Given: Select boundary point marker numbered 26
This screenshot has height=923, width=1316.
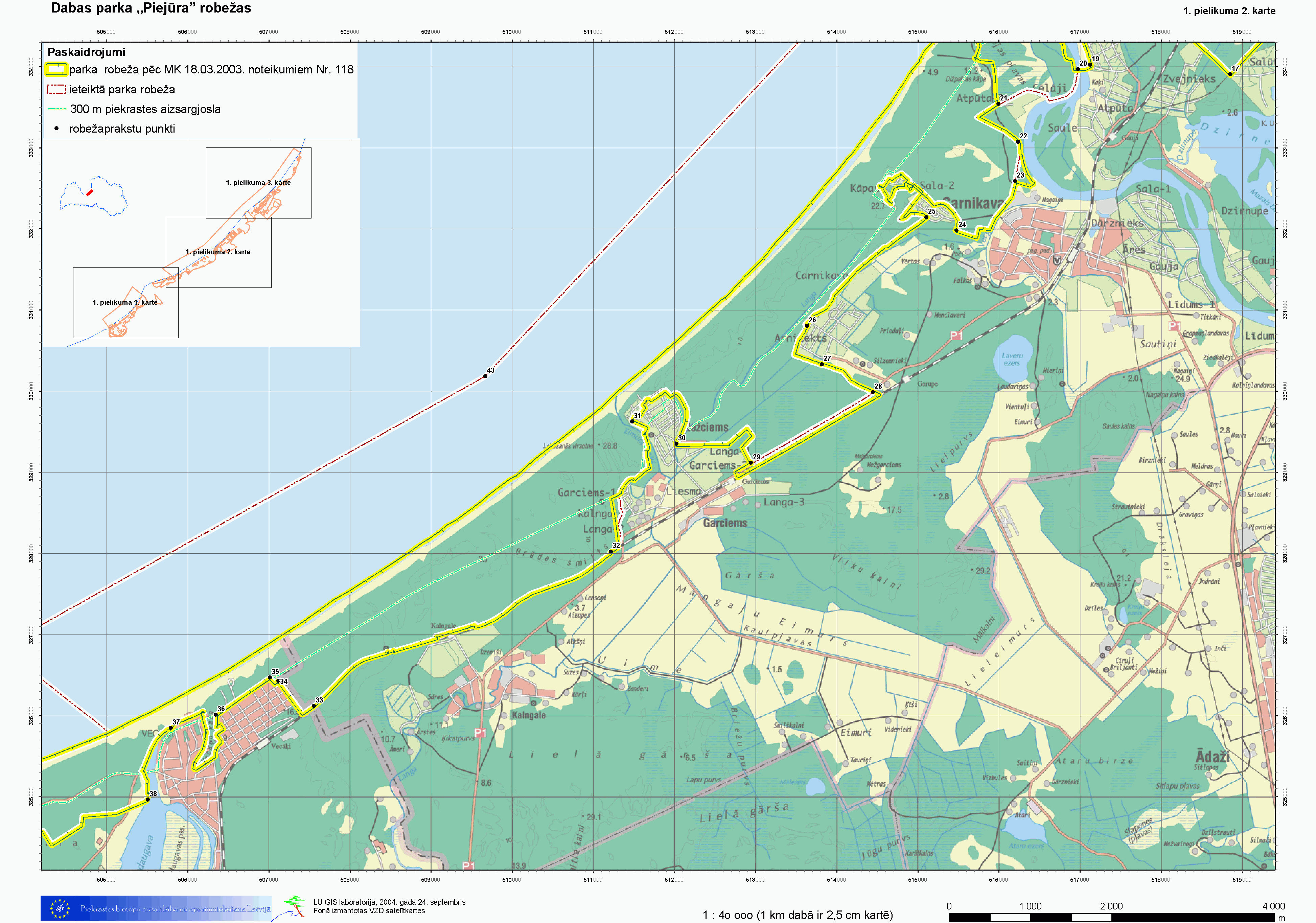Looking at the screenshot, I should click(x=807, y=326).
